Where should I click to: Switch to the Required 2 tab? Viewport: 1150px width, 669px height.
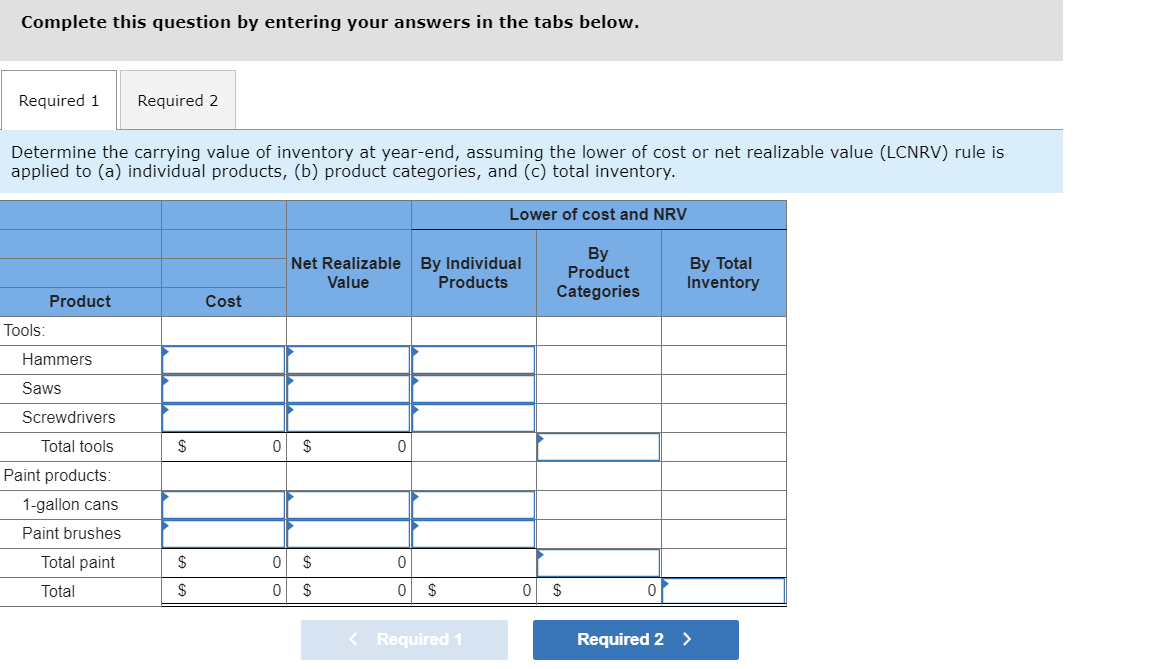pos(177,100)
